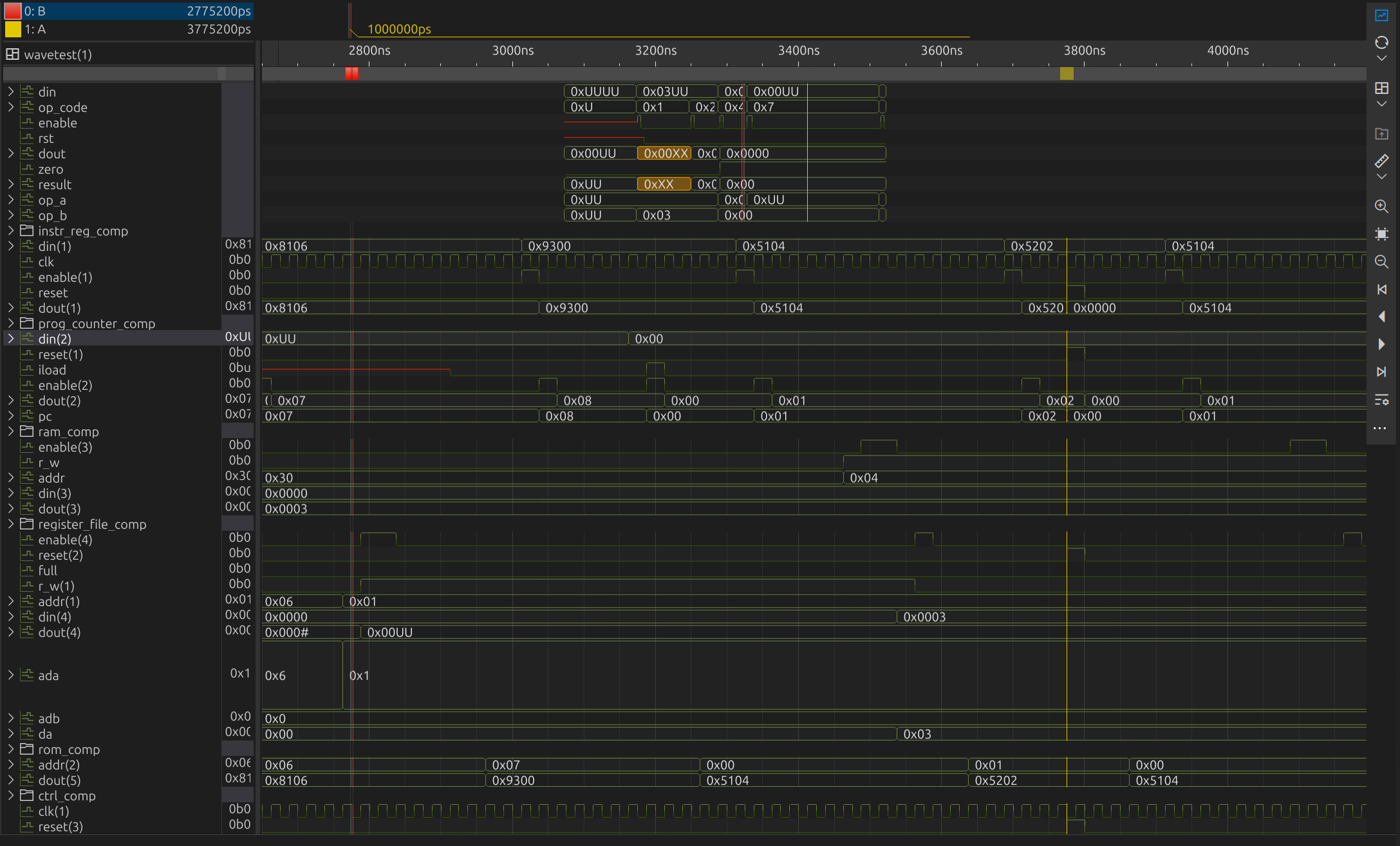The height and width of the screenshot is (846, 1400).
Task: Open the layout options dropdown arrow
Action: coord(1381,104)
